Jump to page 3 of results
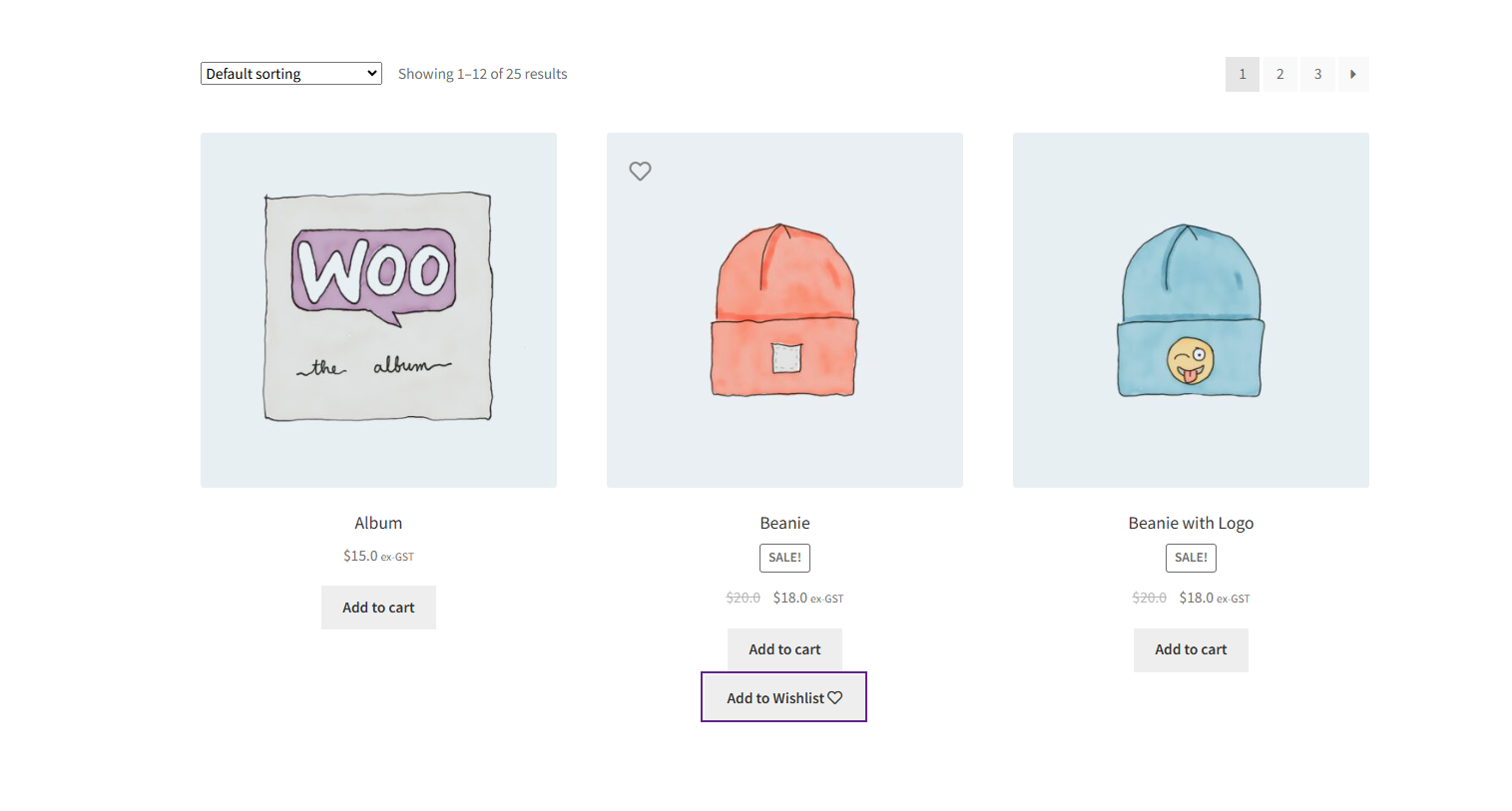Viewport: 1512px width, 811px height. click(1317, 74)
